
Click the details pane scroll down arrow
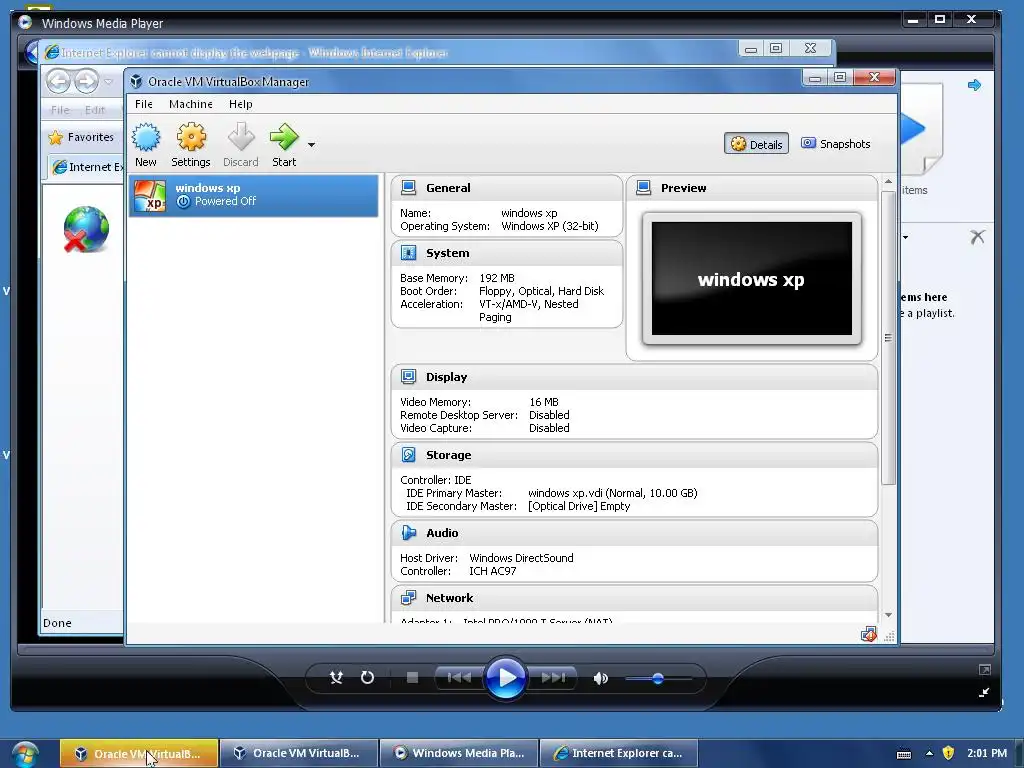pos(888,615)
